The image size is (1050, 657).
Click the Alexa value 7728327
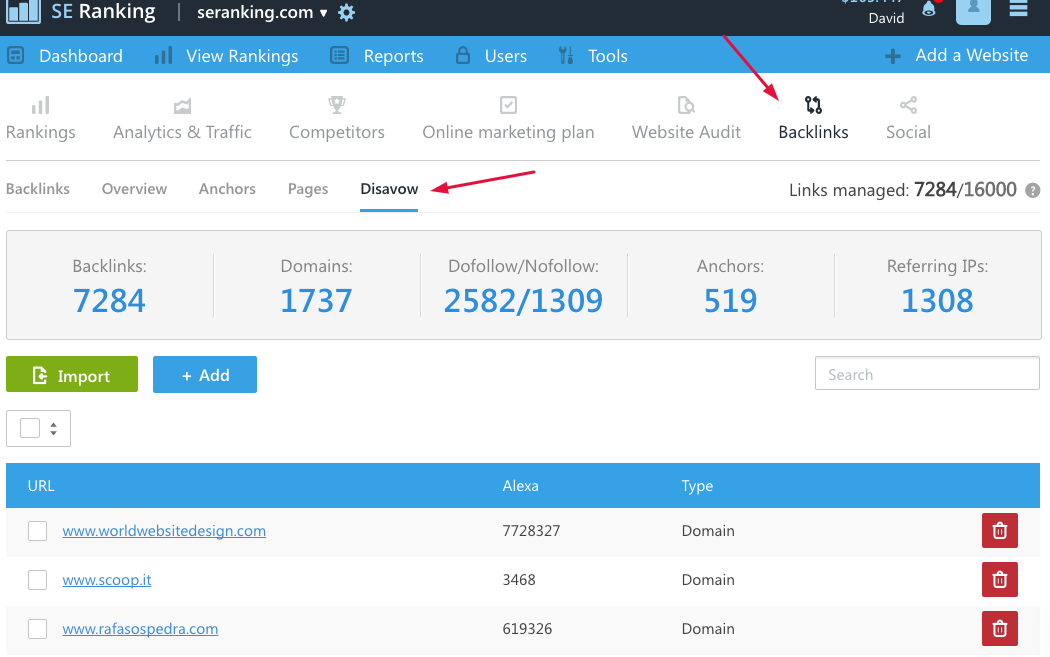coord(531,531)
